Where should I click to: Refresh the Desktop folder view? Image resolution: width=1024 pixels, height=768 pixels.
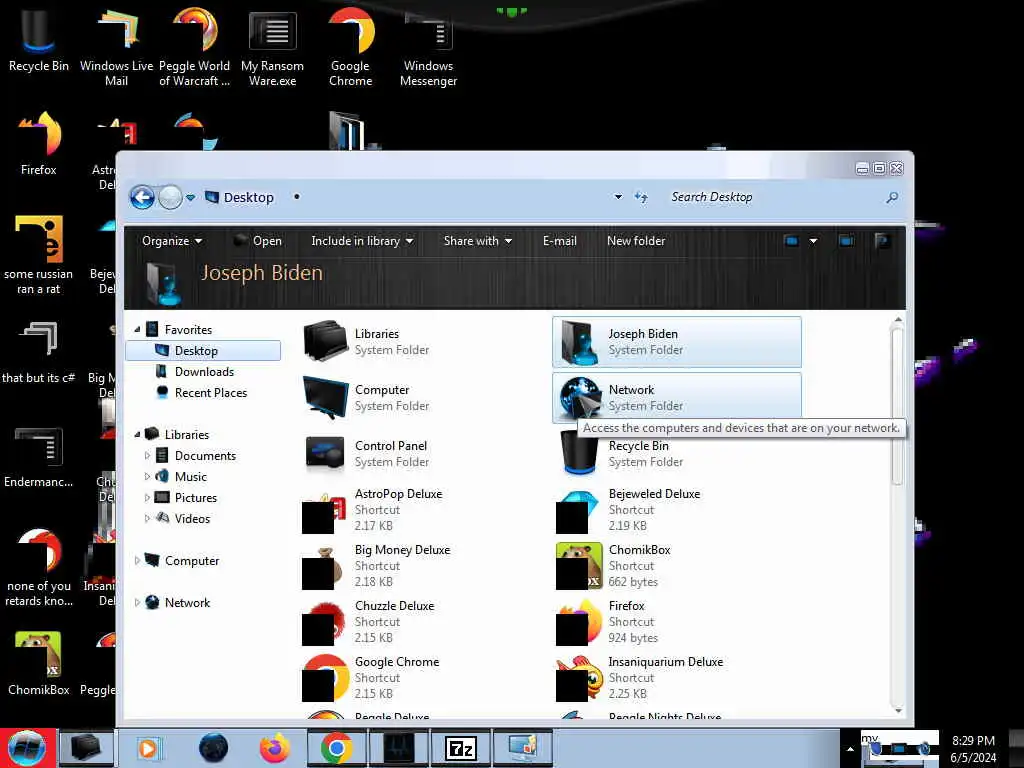click(641, 197)
